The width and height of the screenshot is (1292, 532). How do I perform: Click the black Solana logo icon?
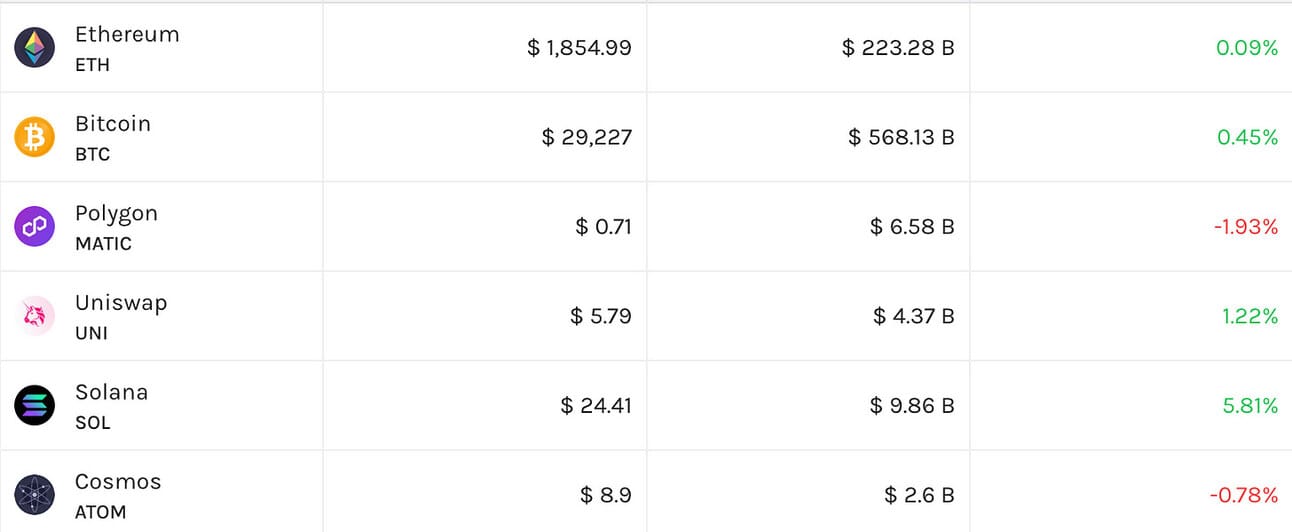(34, 405)
